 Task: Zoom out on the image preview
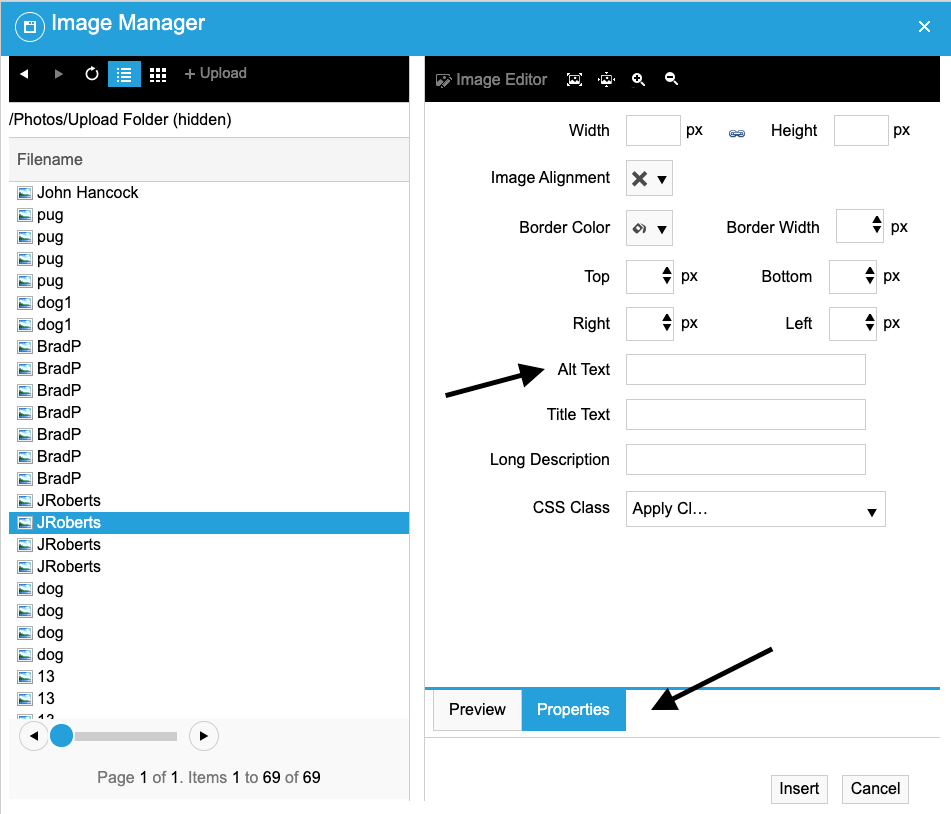(671, 79)
